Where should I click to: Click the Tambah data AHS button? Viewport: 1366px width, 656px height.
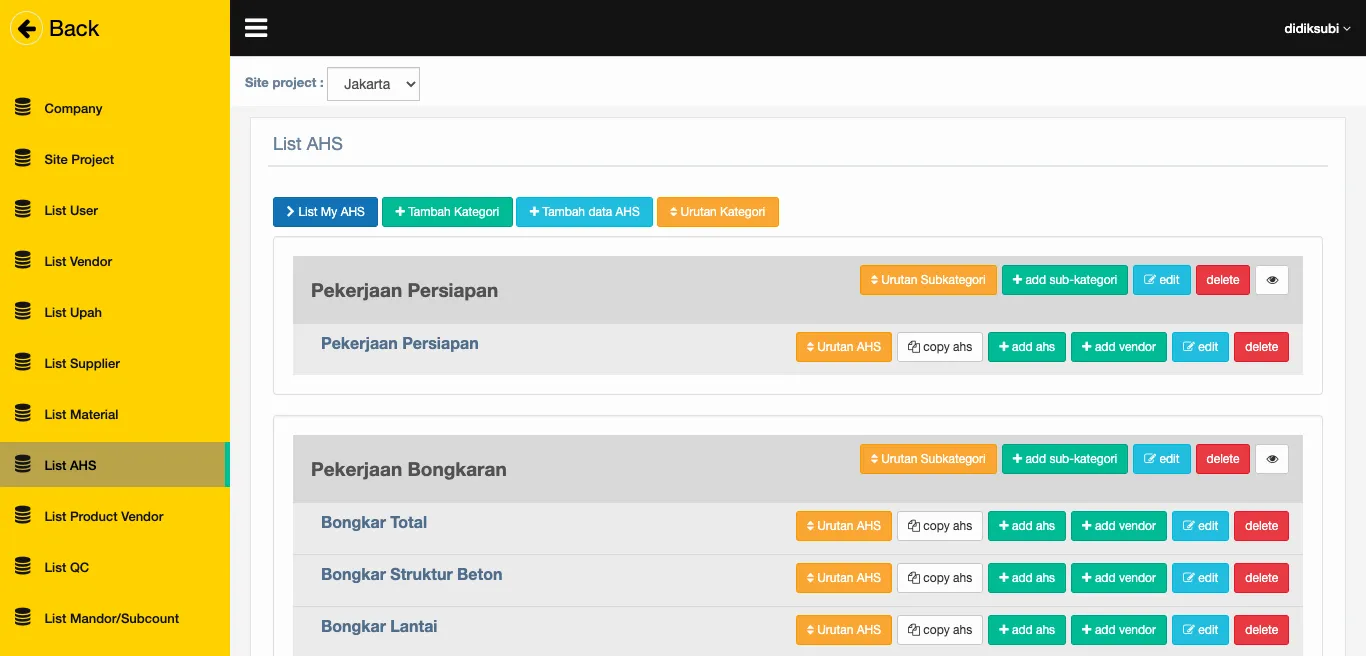[x=584, y=212]
